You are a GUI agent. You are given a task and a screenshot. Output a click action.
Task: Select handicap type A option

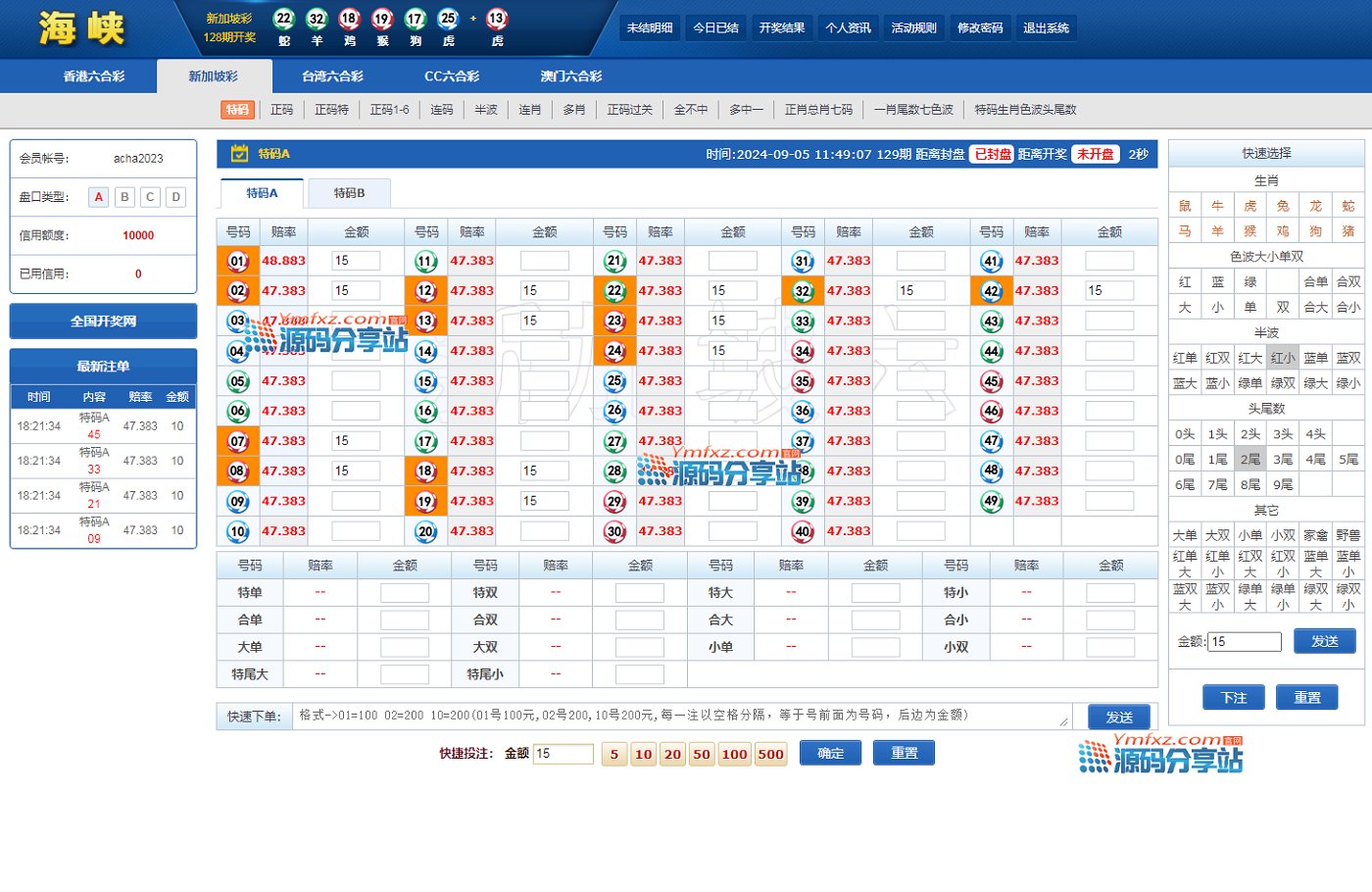(x=99, y=197)
